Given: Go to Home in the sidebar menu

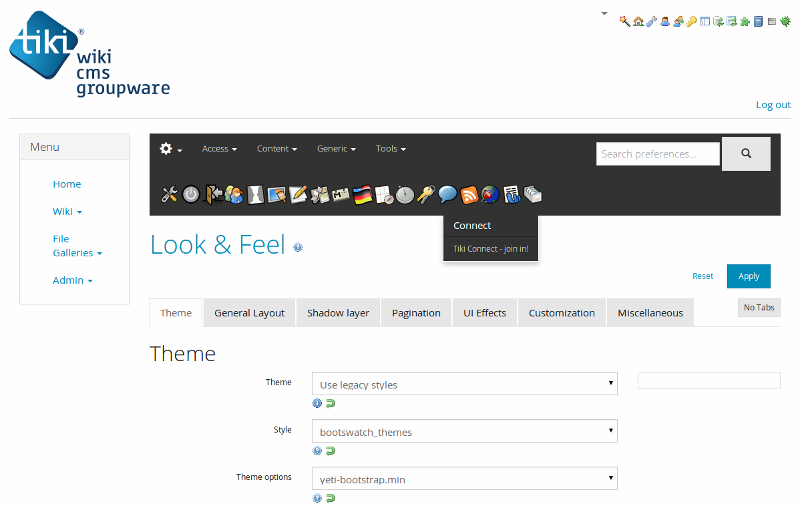Looking at the screenshot, I should (67, 184).
